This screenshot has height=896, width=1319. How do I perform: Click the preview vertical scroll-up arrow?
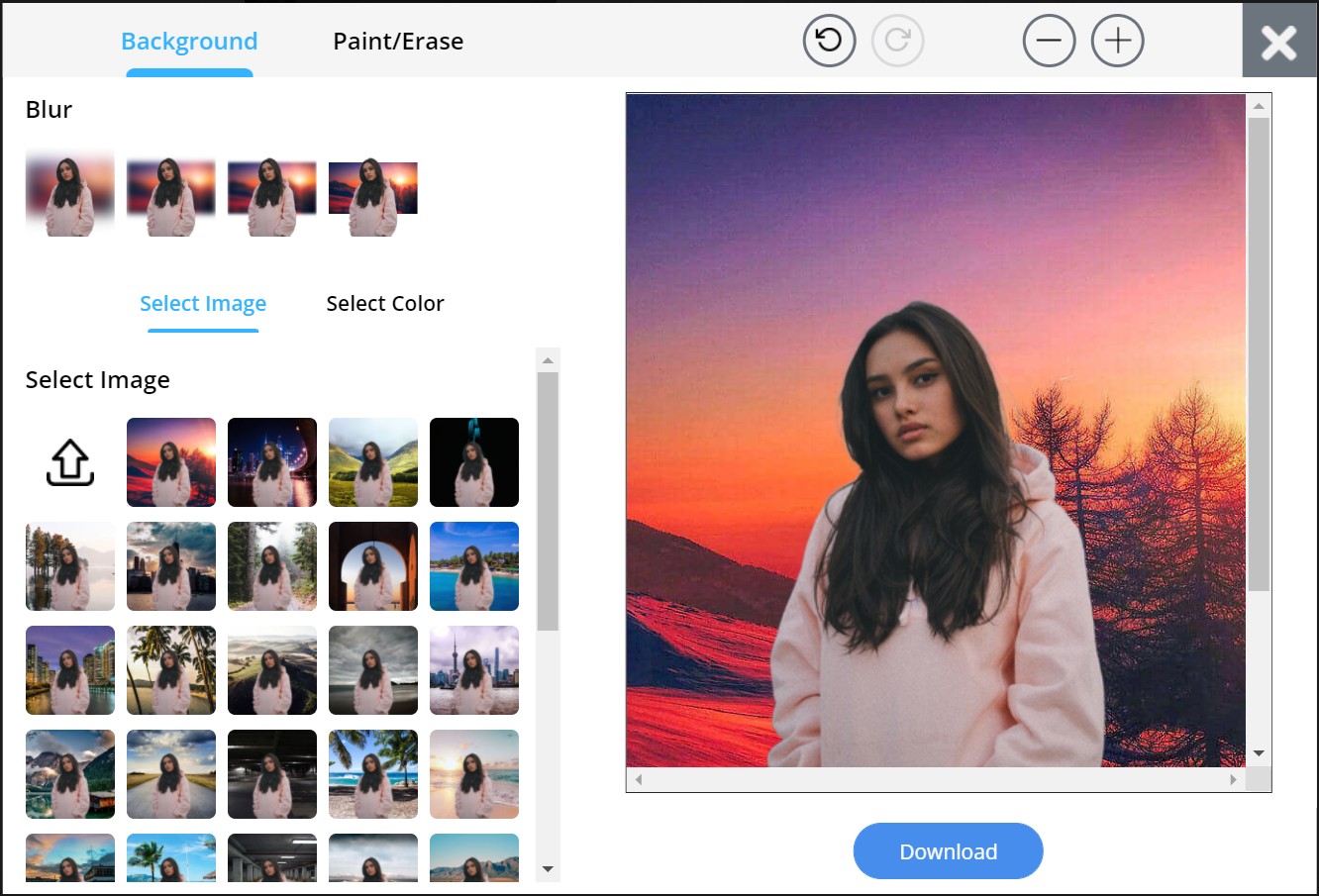pos(1259,106)
